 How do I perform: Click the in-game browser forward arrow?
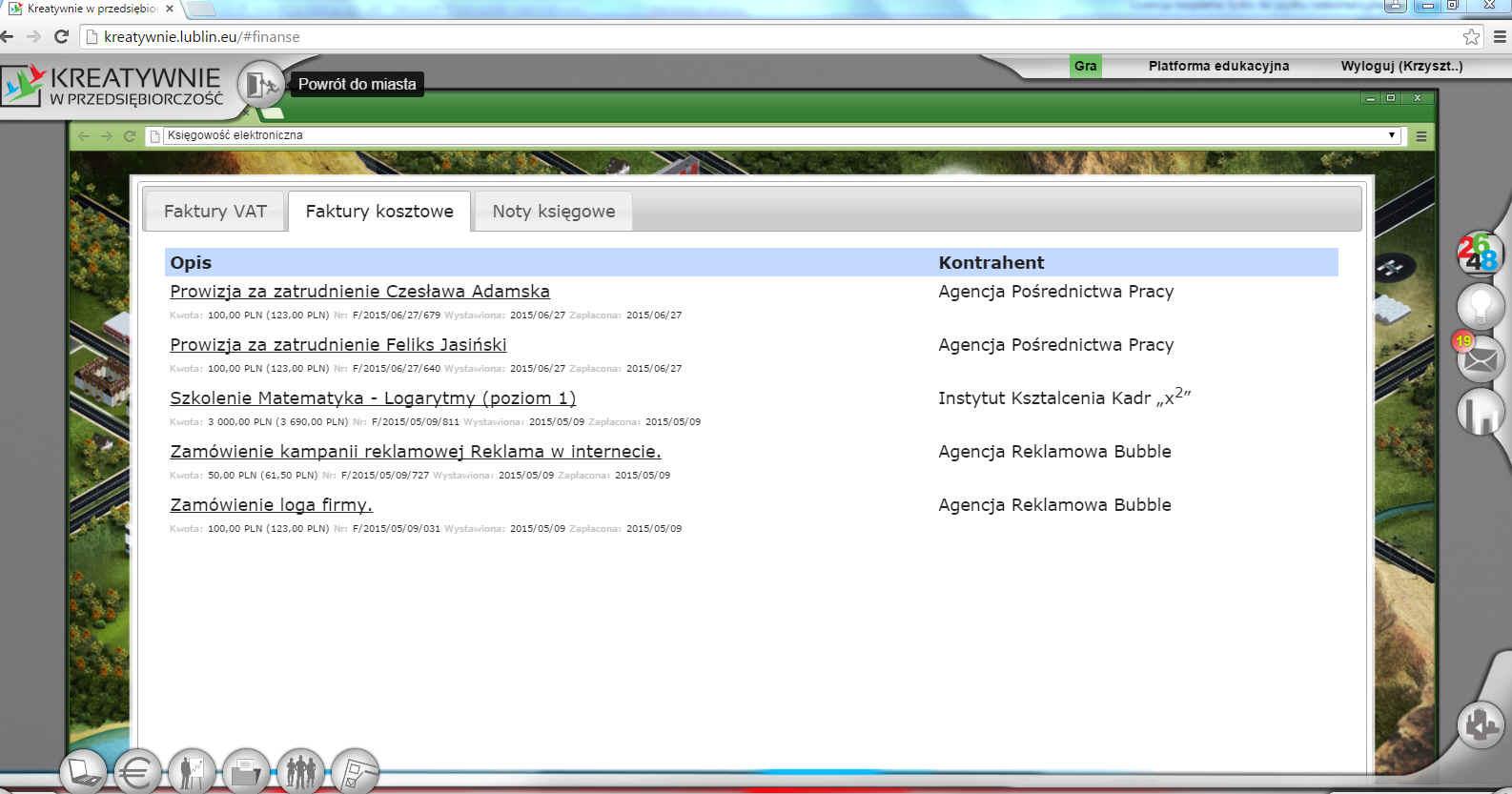click(107, 136)
